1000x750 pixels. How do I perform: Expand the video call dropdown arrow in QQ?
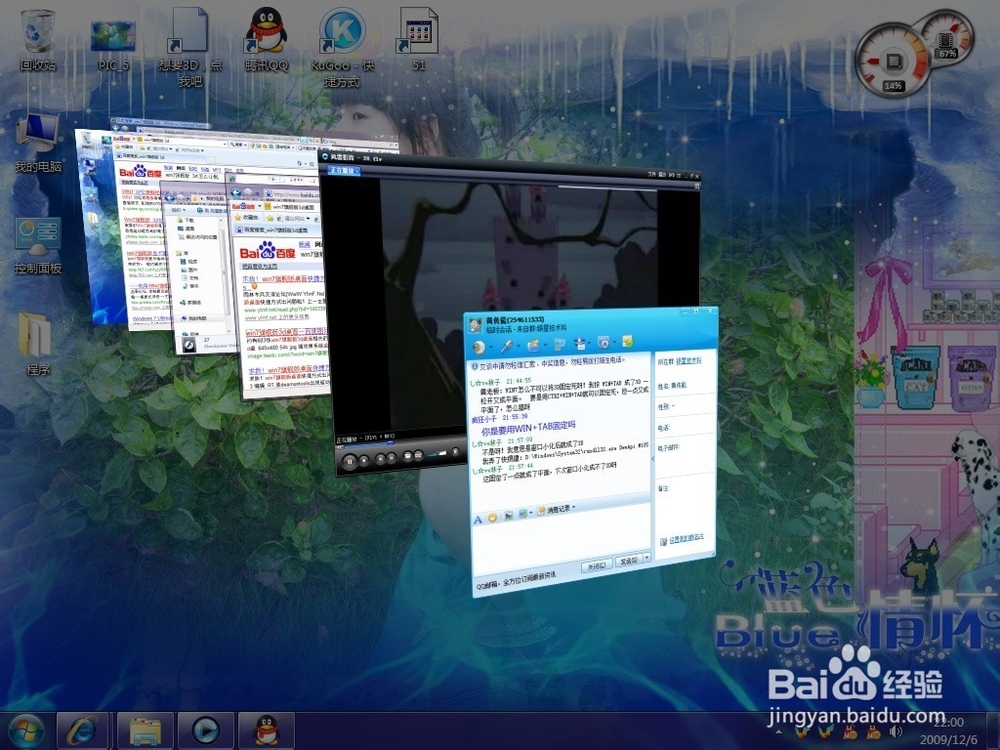[491, 346]
